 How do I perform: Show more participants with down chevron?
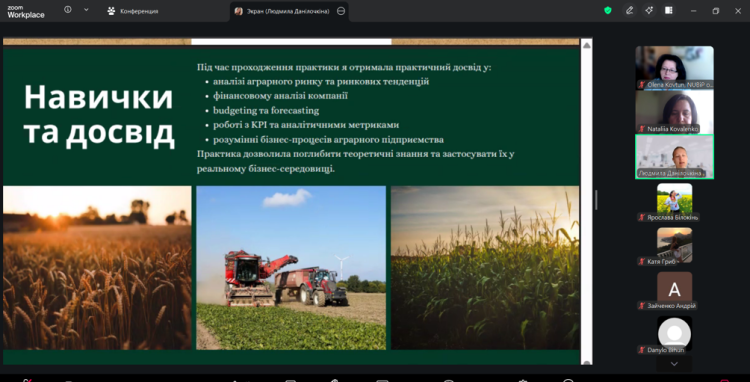(x=674, y=364)
